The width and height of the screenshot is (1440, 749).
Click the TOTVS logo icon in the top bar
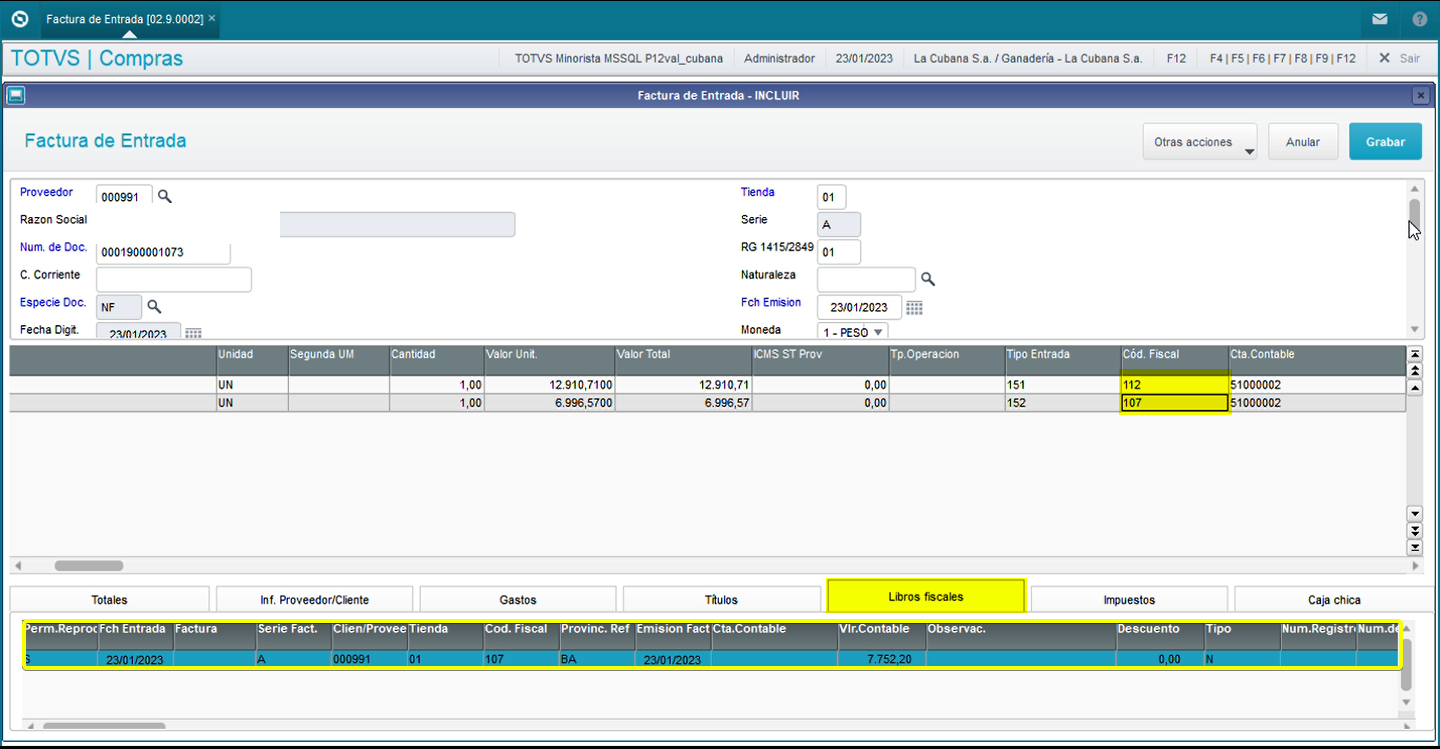19,19
